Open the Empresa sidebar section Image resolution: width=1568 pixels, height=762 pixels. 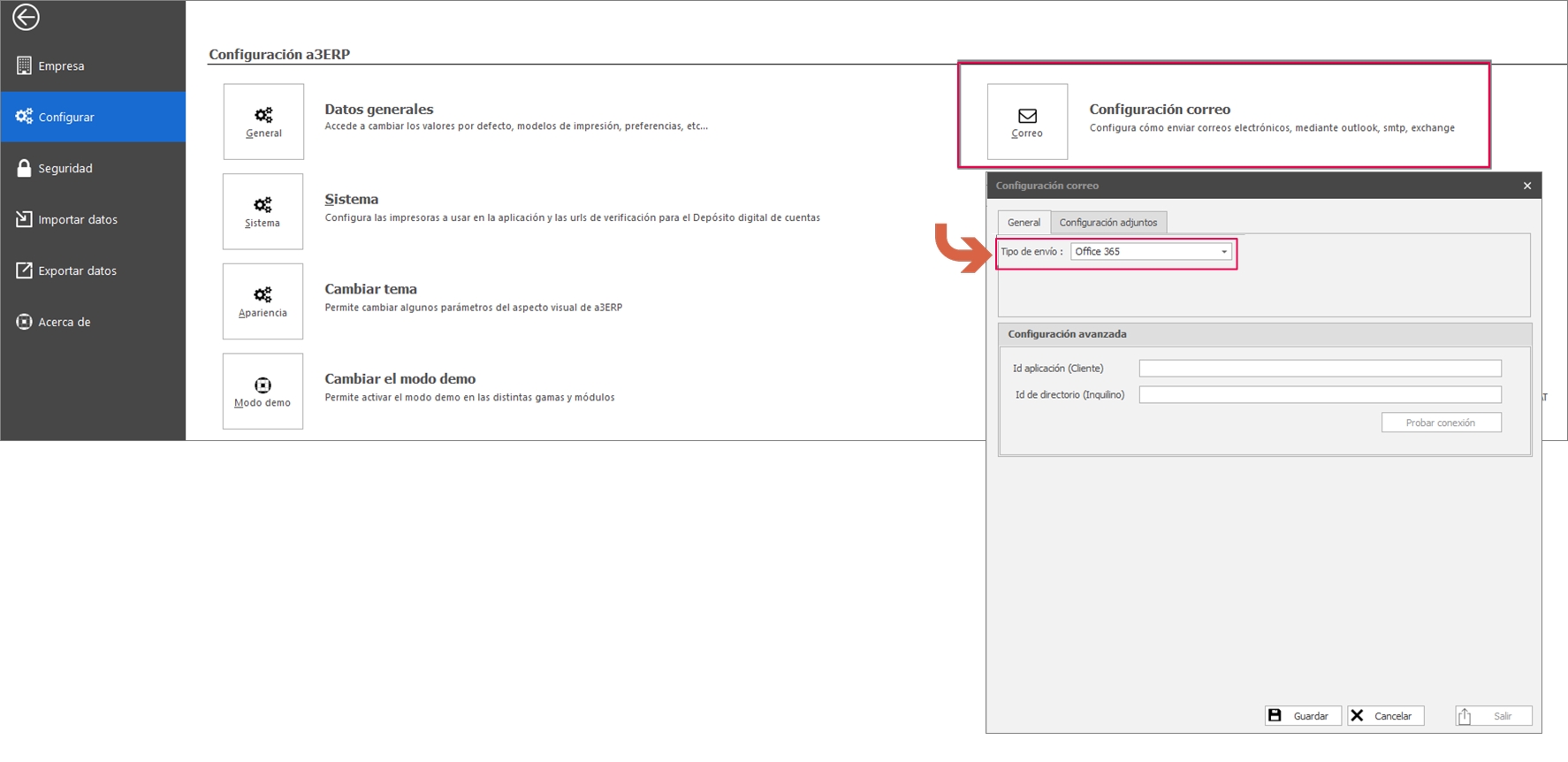[x=93, y=65]
